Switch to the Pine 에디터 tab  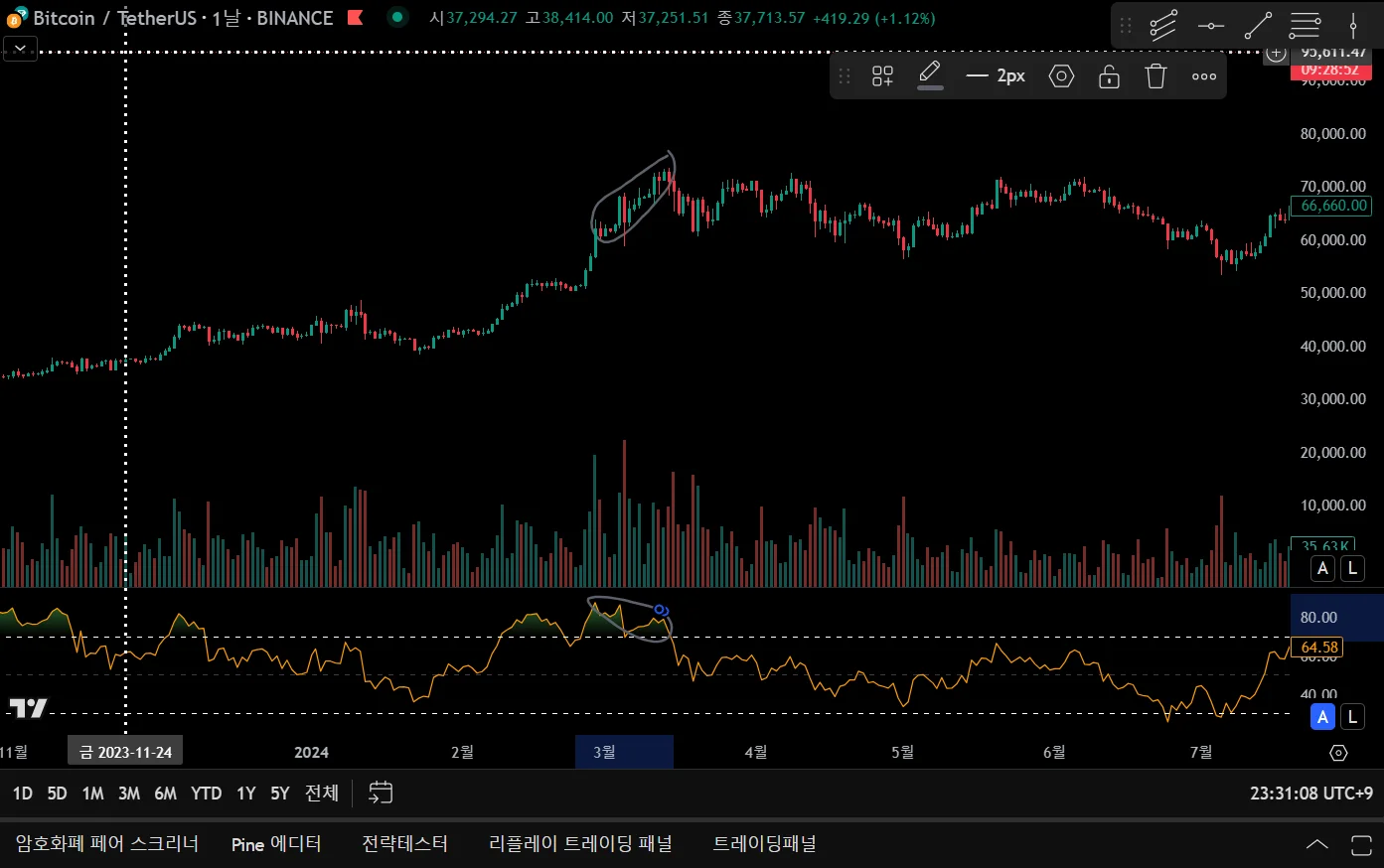(x=276, y=844)
